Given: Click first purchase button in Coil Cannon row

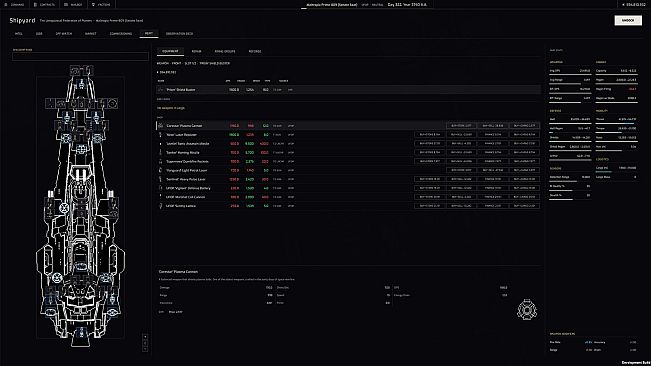Looking at the screenshot, I should 430,197.
